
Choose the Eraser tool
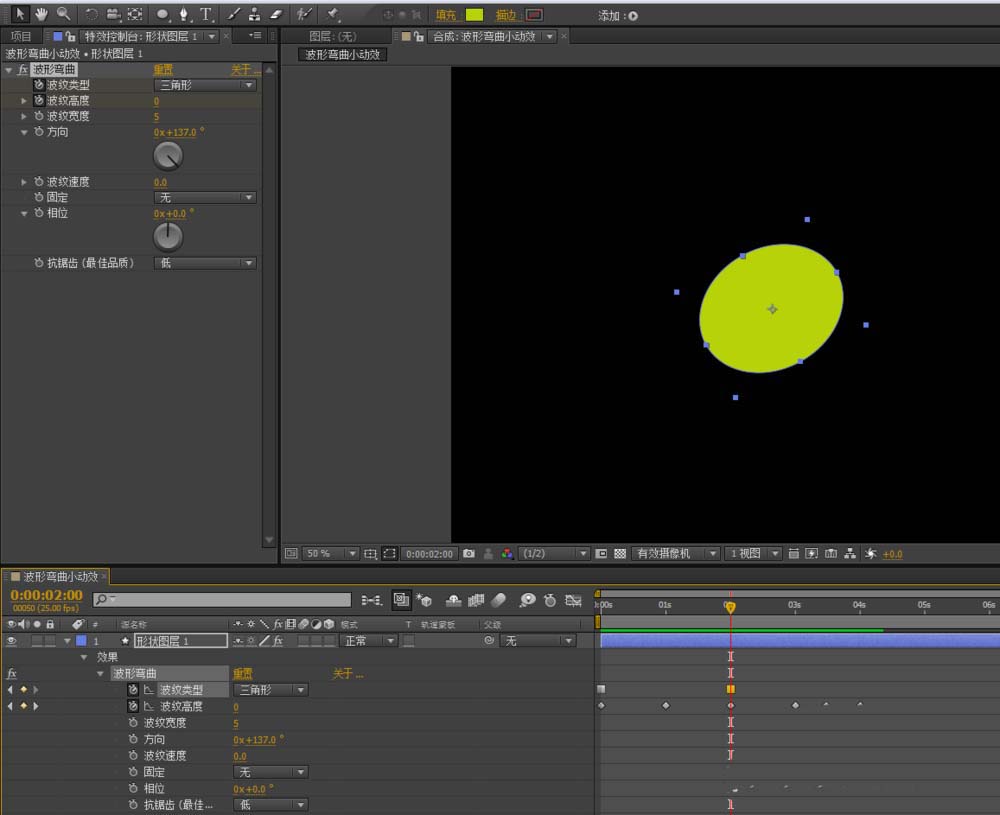point(278,14)
